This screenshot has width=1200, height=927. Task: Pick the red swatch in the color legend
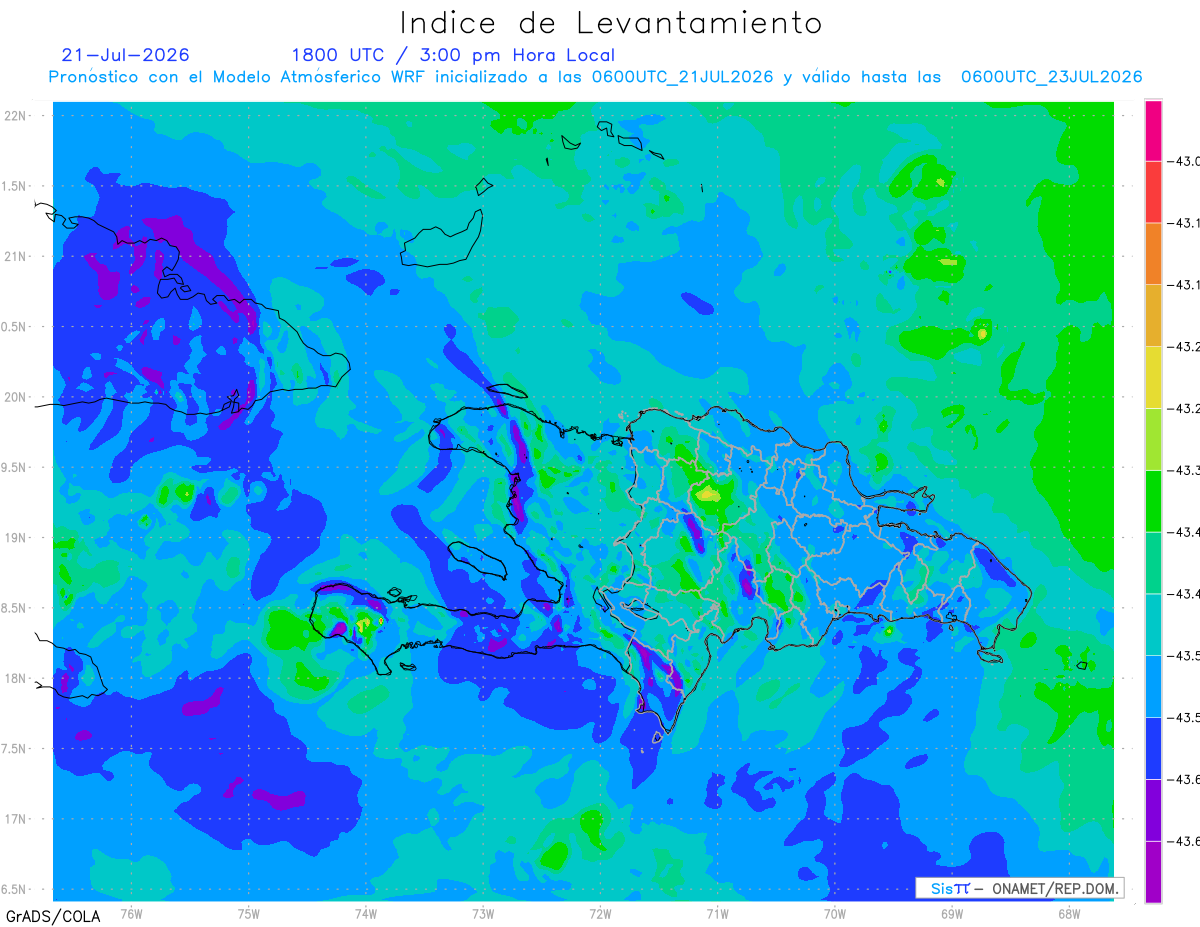click(1153, 192)
